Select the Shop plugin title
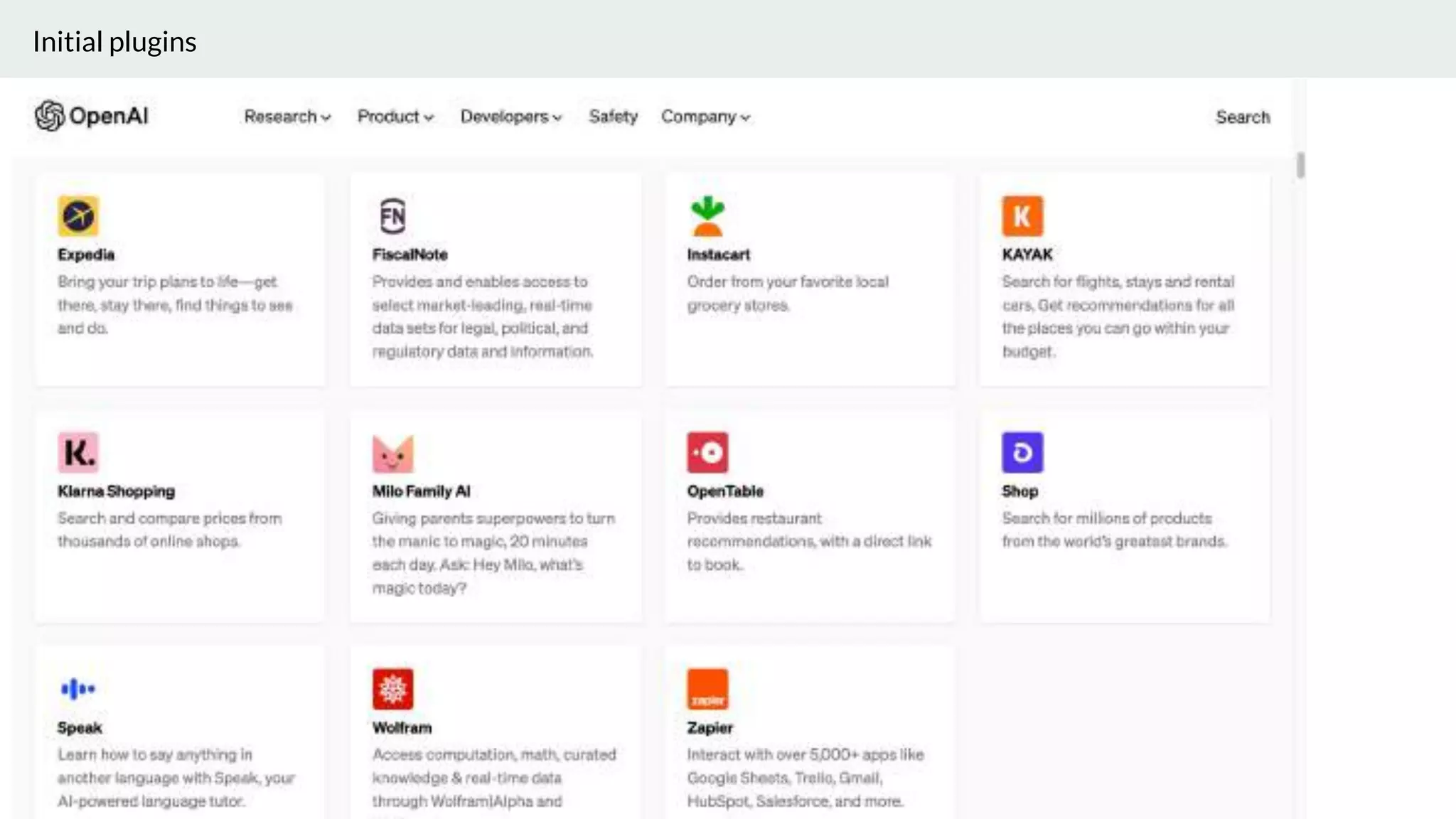Screen dimensions: 1456x819 tap(1020, 491)
